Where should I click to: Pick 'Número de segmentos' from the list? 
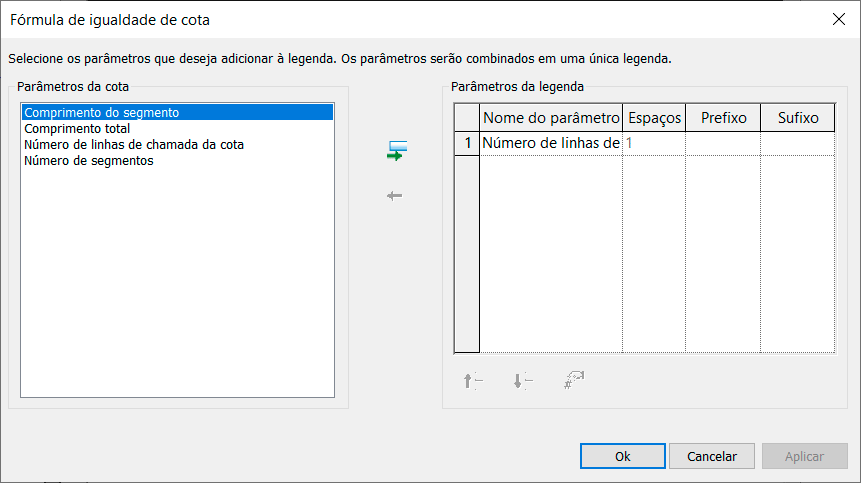click(89, 161)
